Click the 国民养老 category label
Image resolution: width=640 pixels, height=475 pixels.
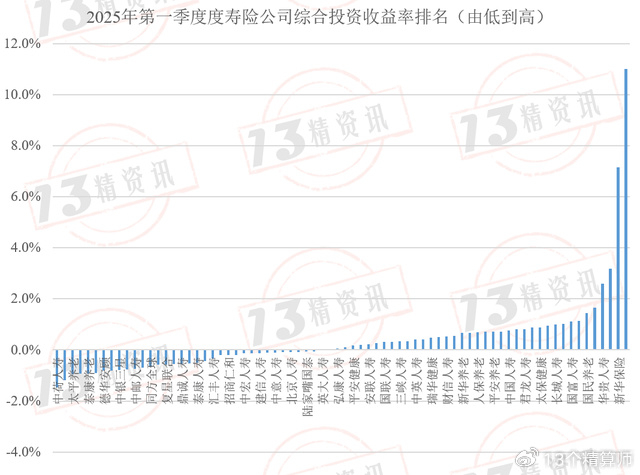coord(589,381)
